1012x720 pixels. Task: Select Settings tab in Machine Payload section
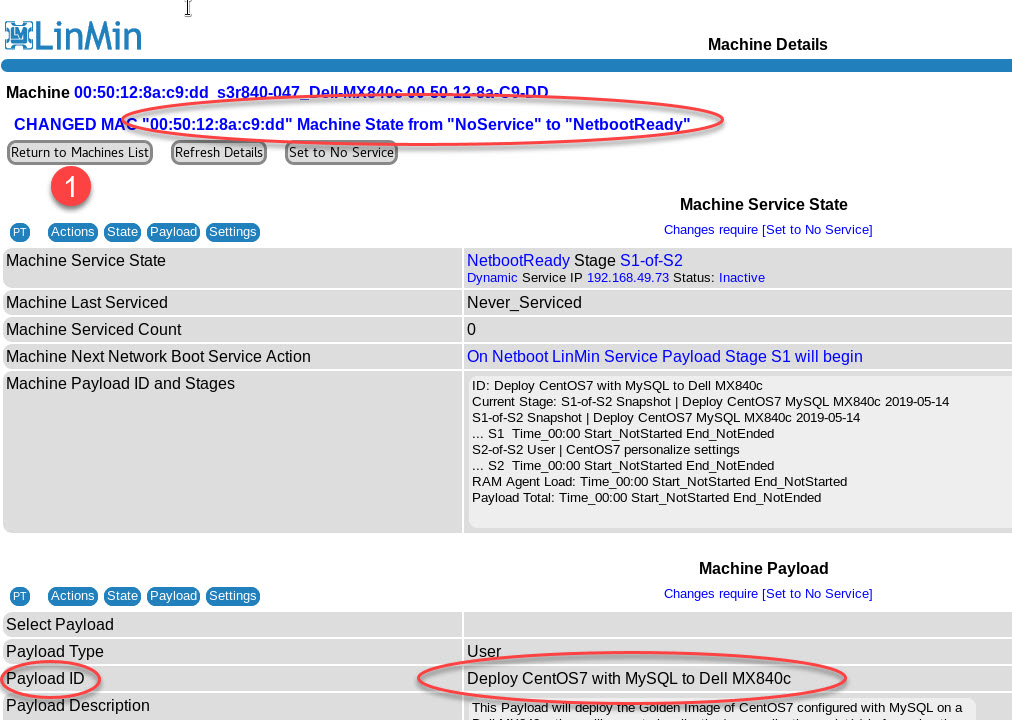coord(232,596)
